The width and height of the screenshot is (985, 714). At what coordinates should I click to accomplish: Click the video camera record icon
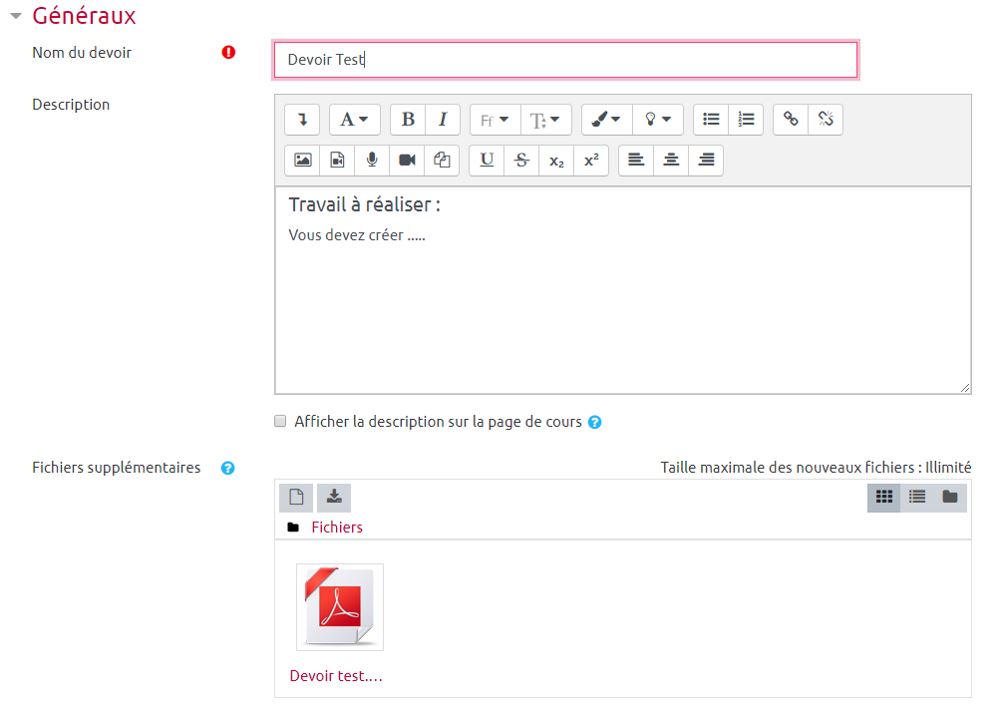click(x=407, y=160)
